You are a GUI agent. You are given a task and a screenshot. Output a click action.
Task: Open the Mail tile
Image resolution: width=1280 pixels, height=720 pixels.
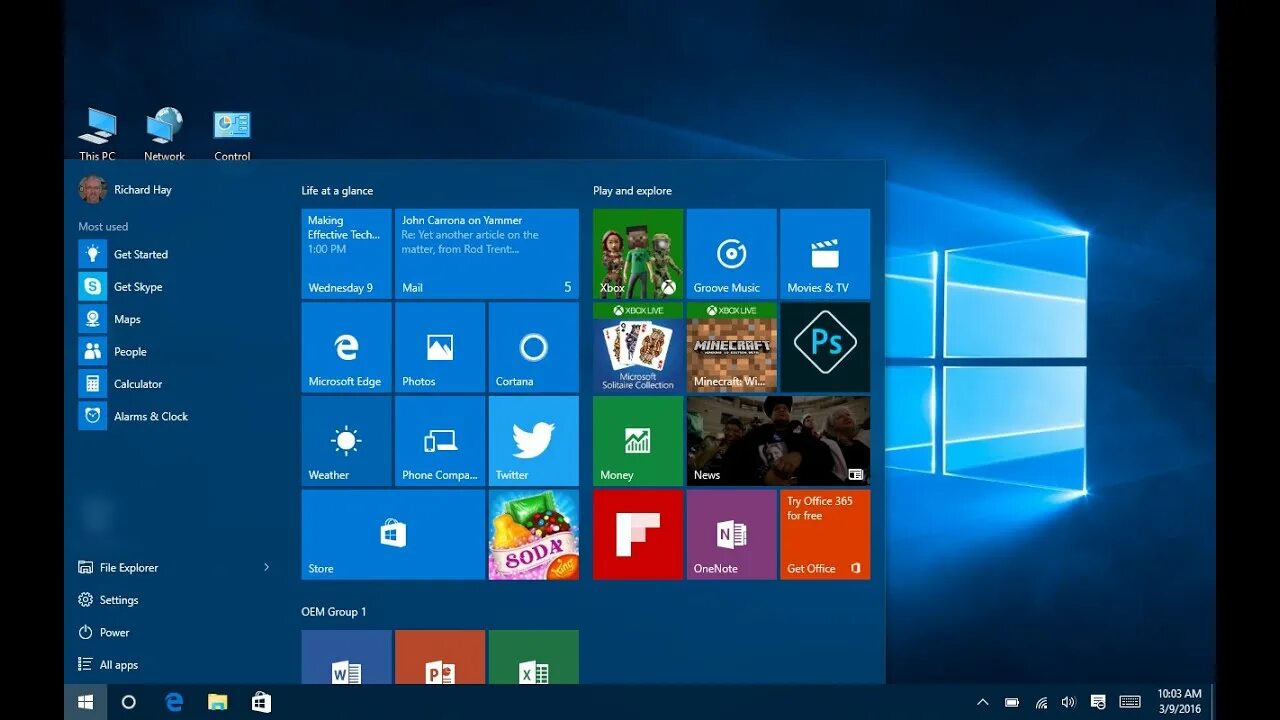(487, 254)
